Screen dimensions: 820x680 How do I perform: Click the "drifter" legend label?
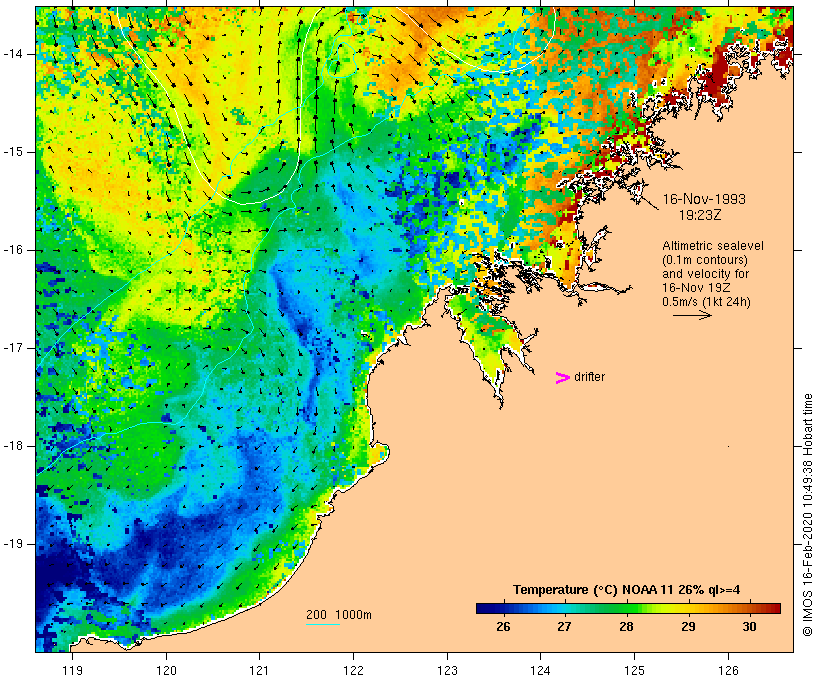(x=589, y=377)
